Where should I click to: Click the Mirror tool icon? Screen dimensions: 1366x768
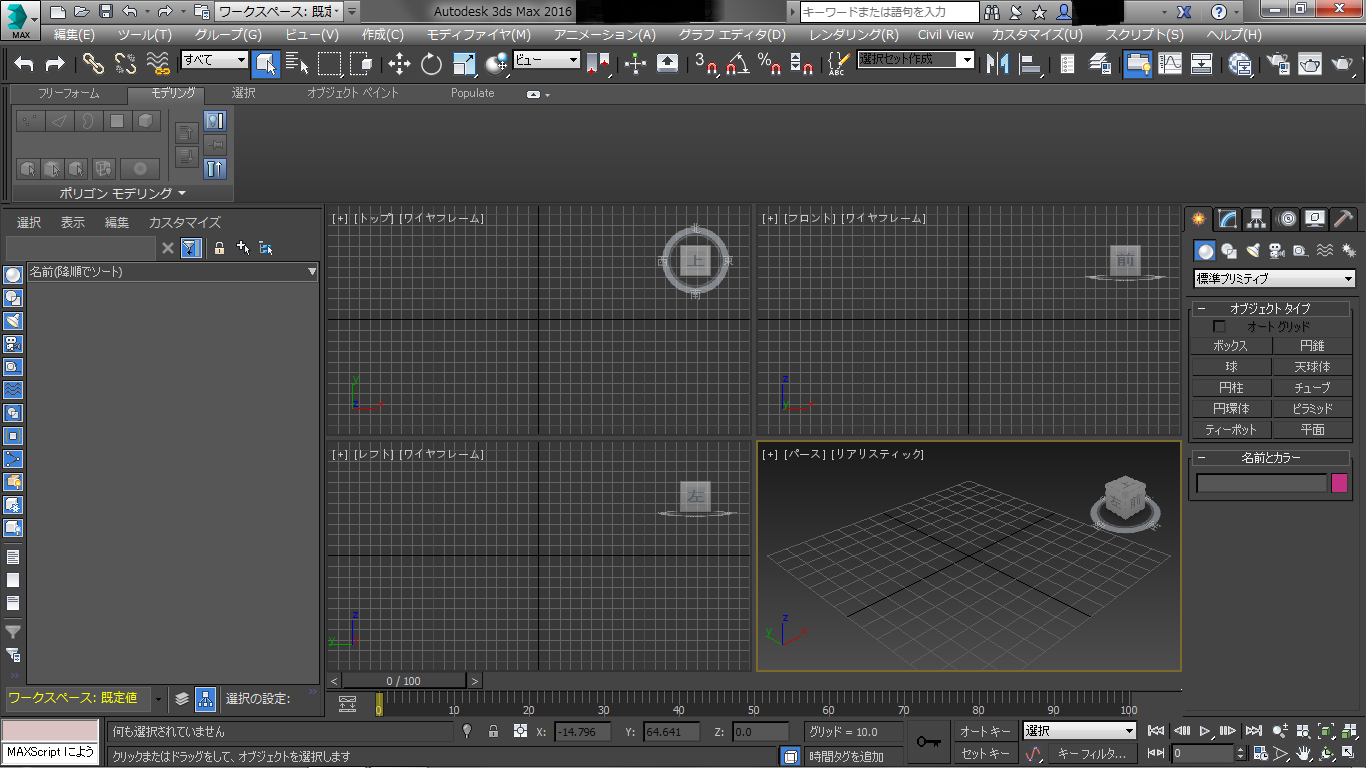[x=997, y=64]
